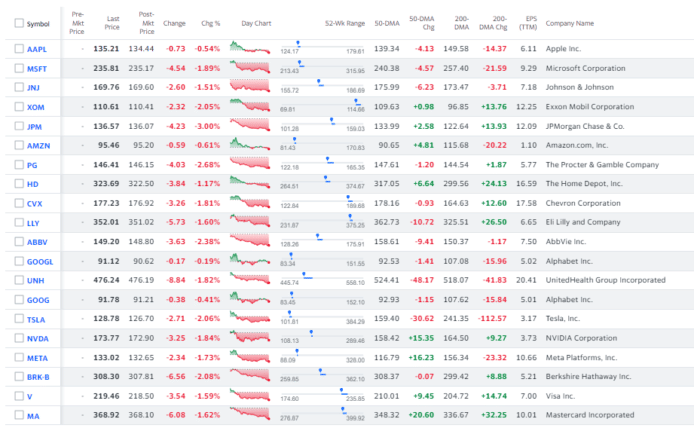
Task: Select the TSLA row checkbox
Action: [19, 319]
